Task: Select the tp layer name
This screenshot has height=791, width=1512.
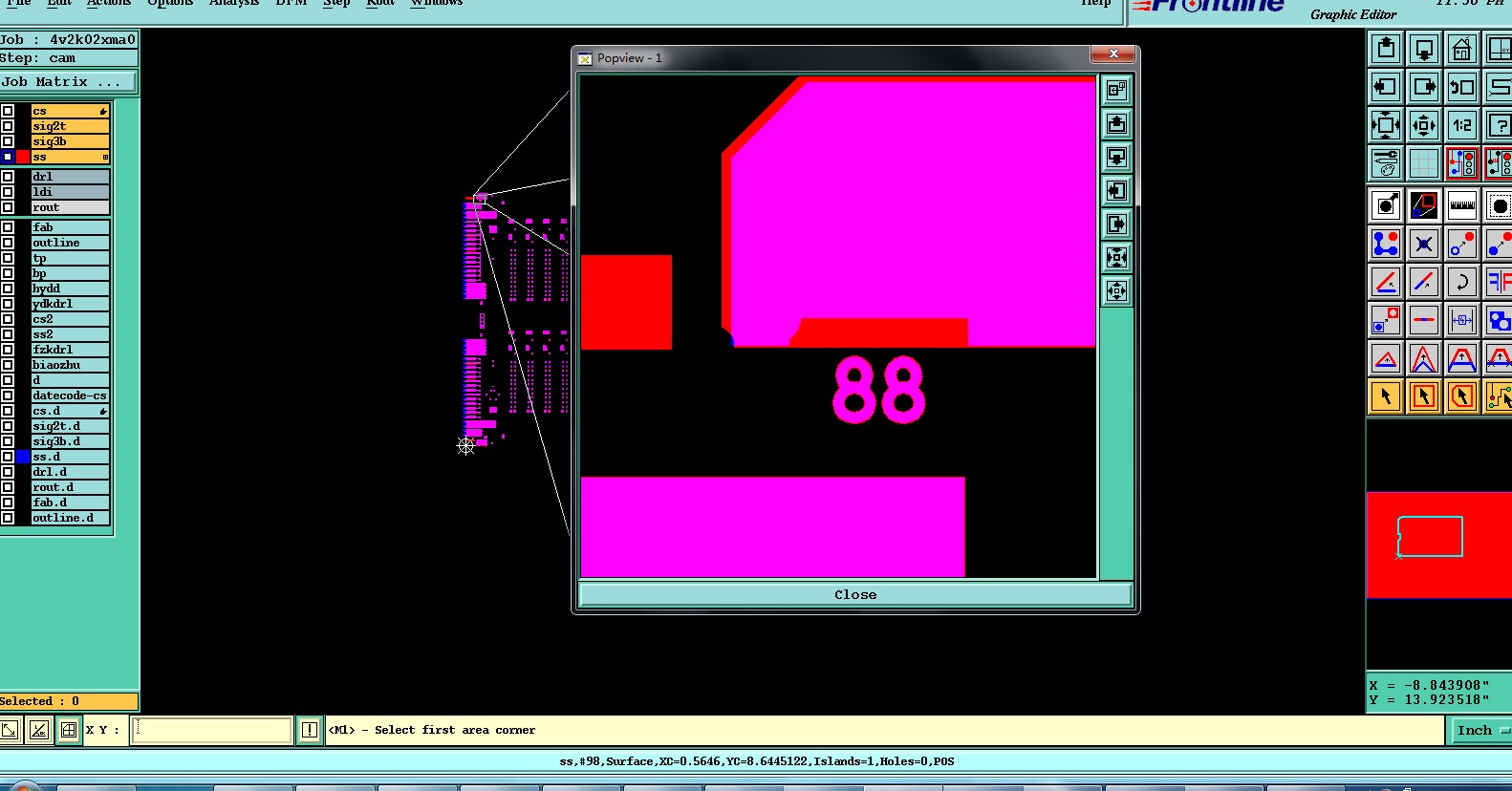Action: tap(70, 258)
